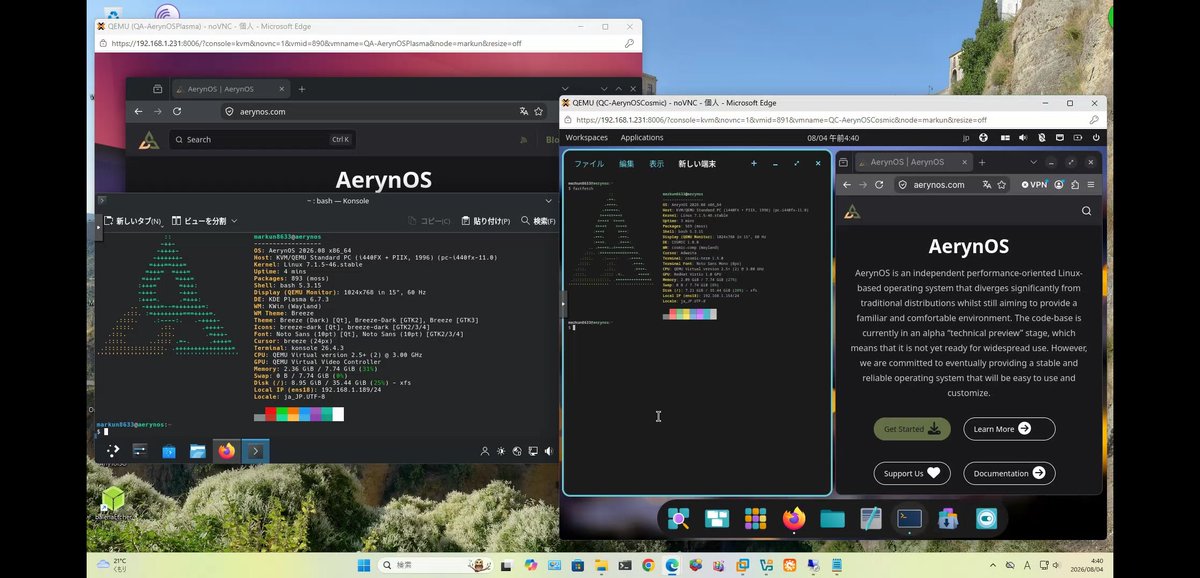Select the 新しい端末 tab in COSMIC terminal

(697, 163)
